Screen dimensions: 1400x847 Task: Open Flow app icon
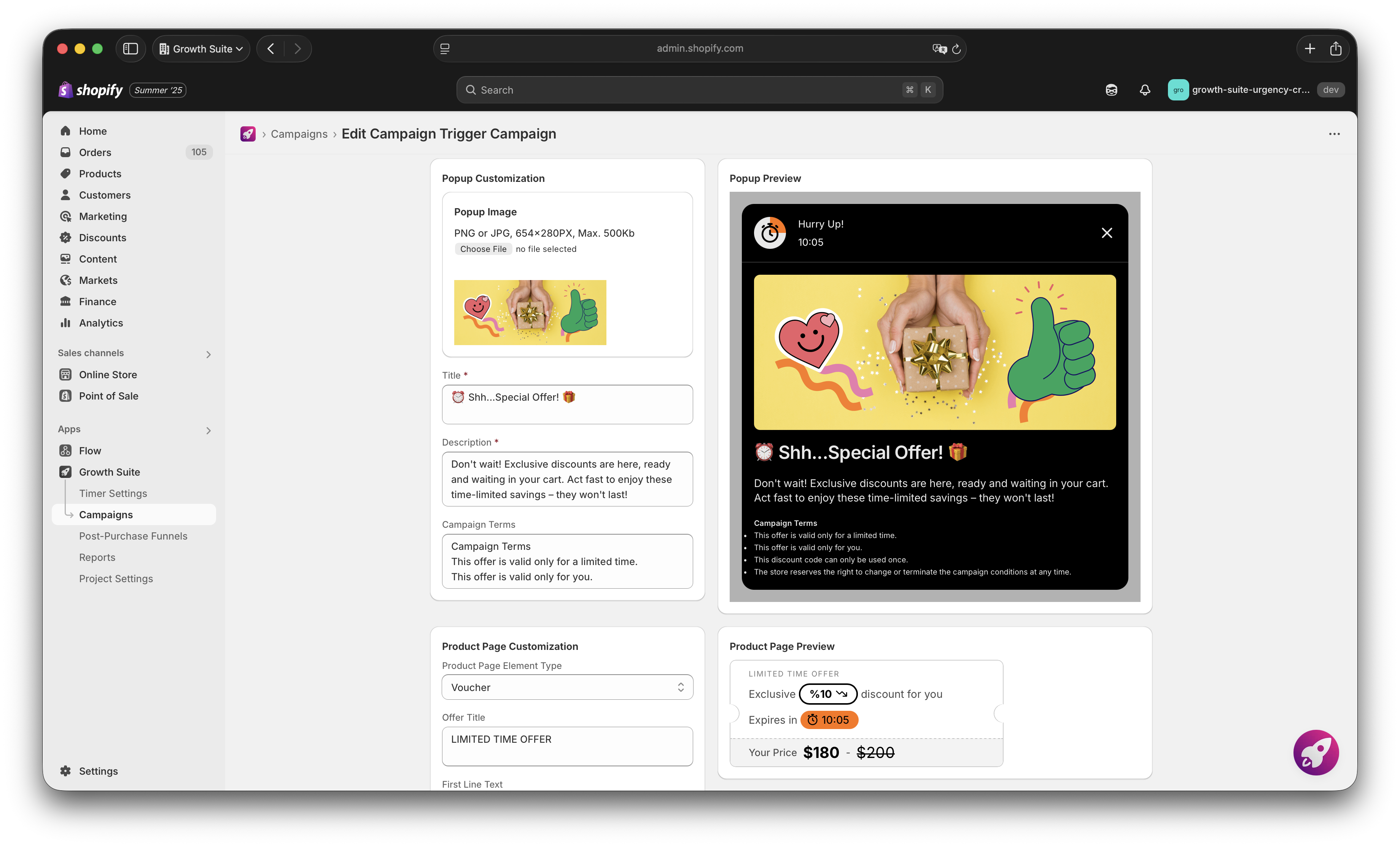(x=65, y=451)
